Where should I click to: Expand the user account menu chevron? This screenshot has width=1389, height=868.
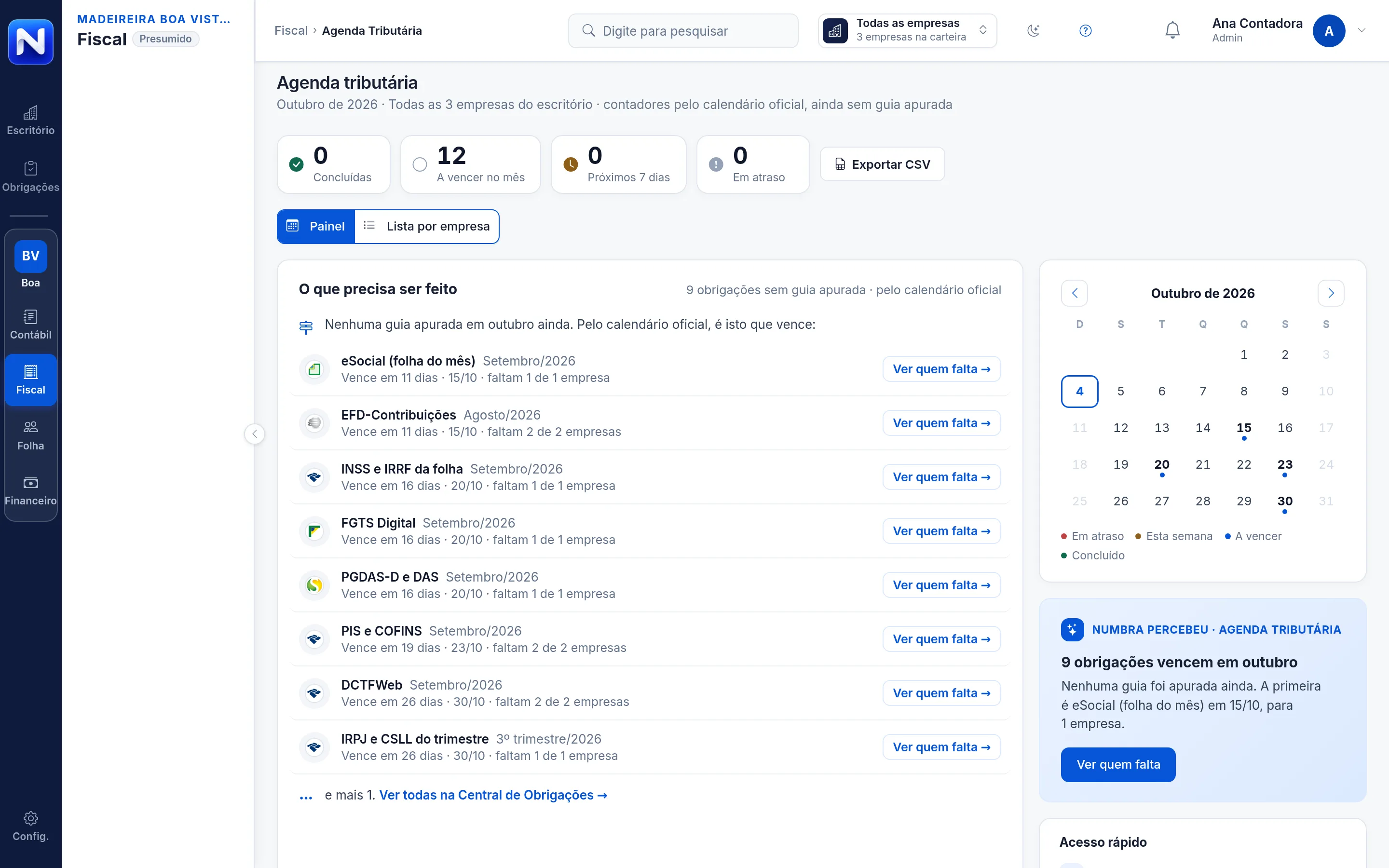[1362, 30]
